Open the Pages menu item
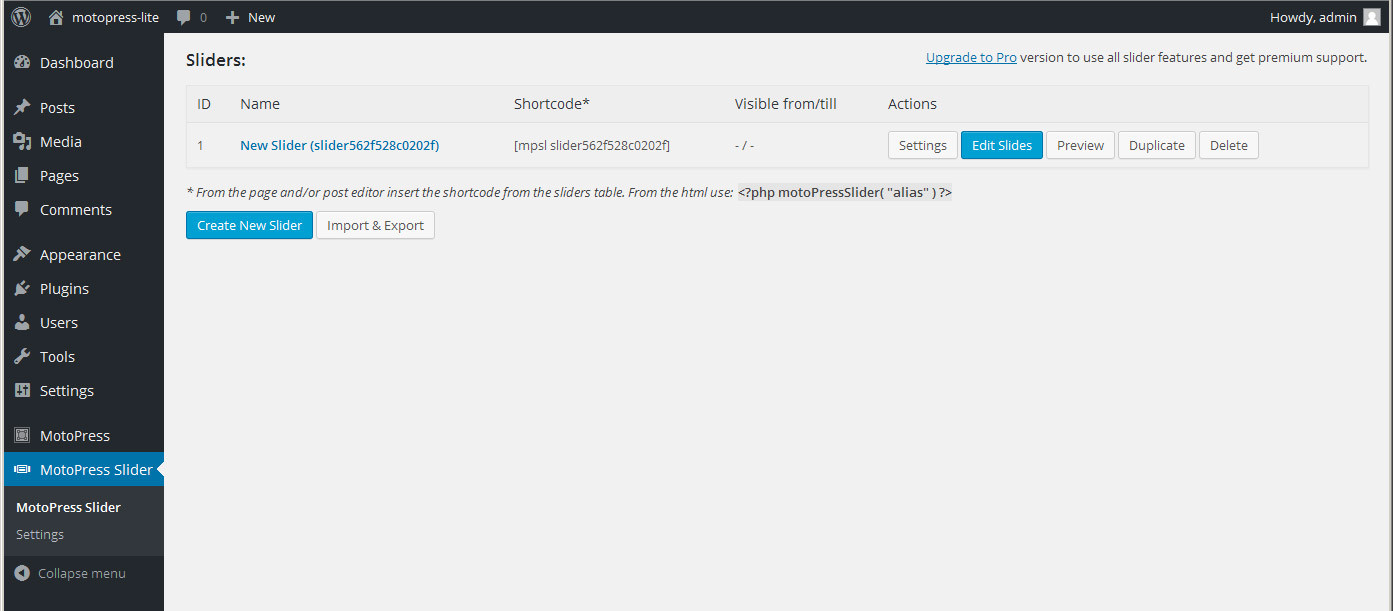Image resolution: width=1393 pixels, height=611 pixels. [59, 175]
